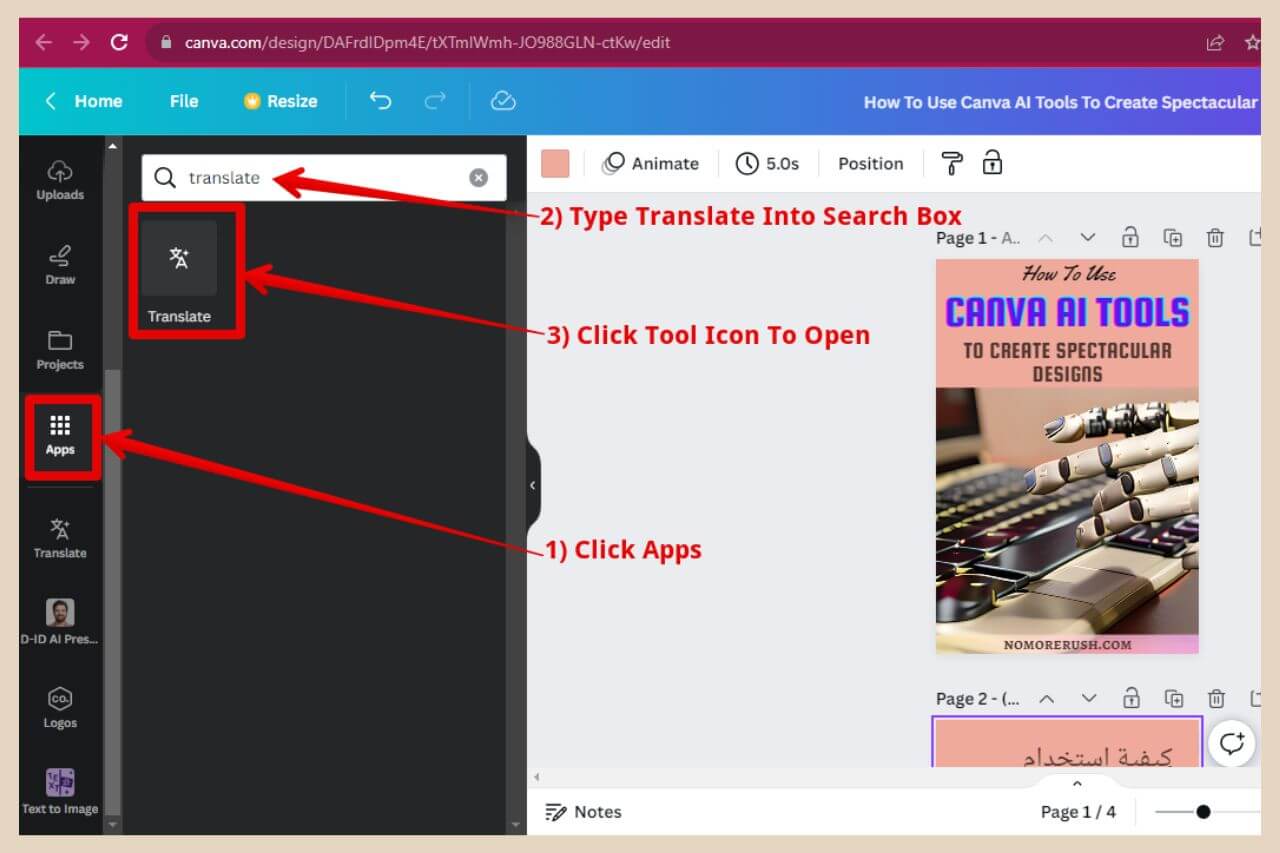Screen dimensions: 1280x853
Task: Adjust the zoom slider
Action: click(1203, 812)
